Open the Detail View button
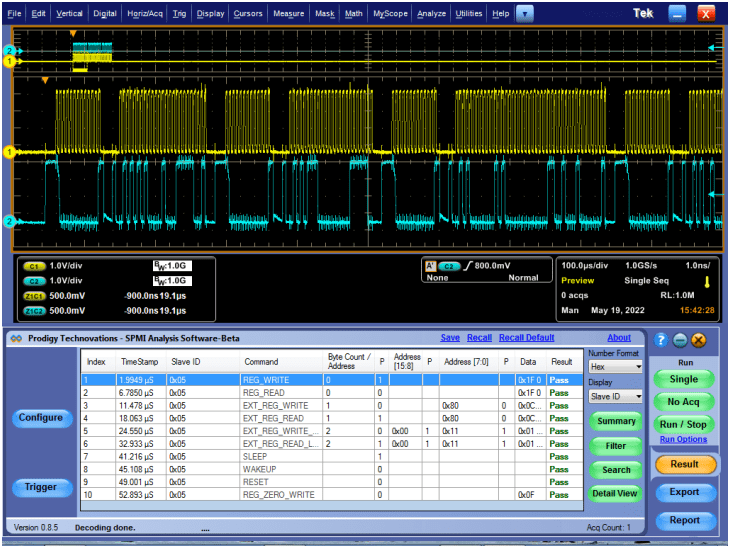This screenshot has width=730, height=547. [x=614, y=493]
